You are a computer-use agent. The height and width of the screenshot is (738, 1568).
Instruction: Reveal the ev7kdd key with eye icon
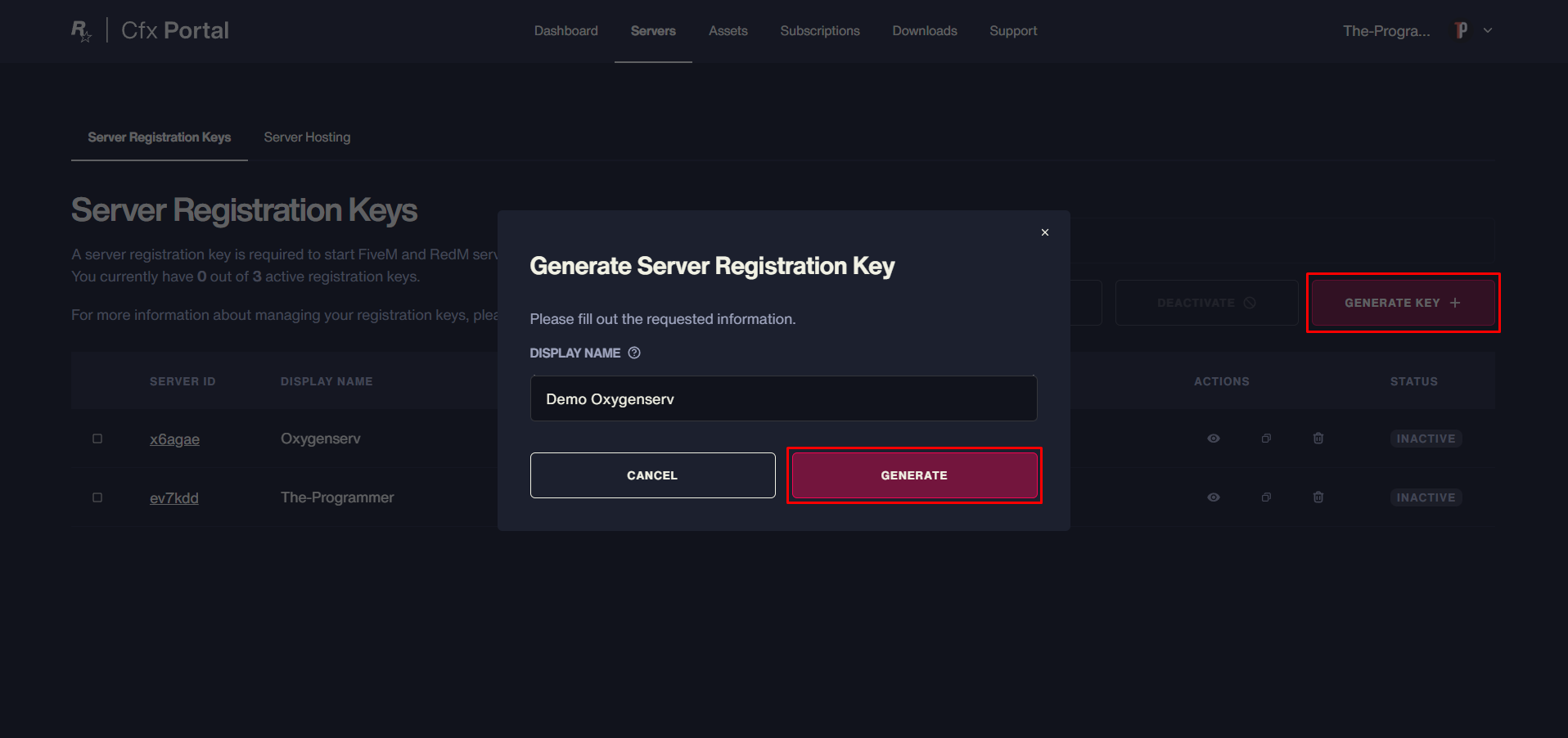click(x=1214, y=497)
